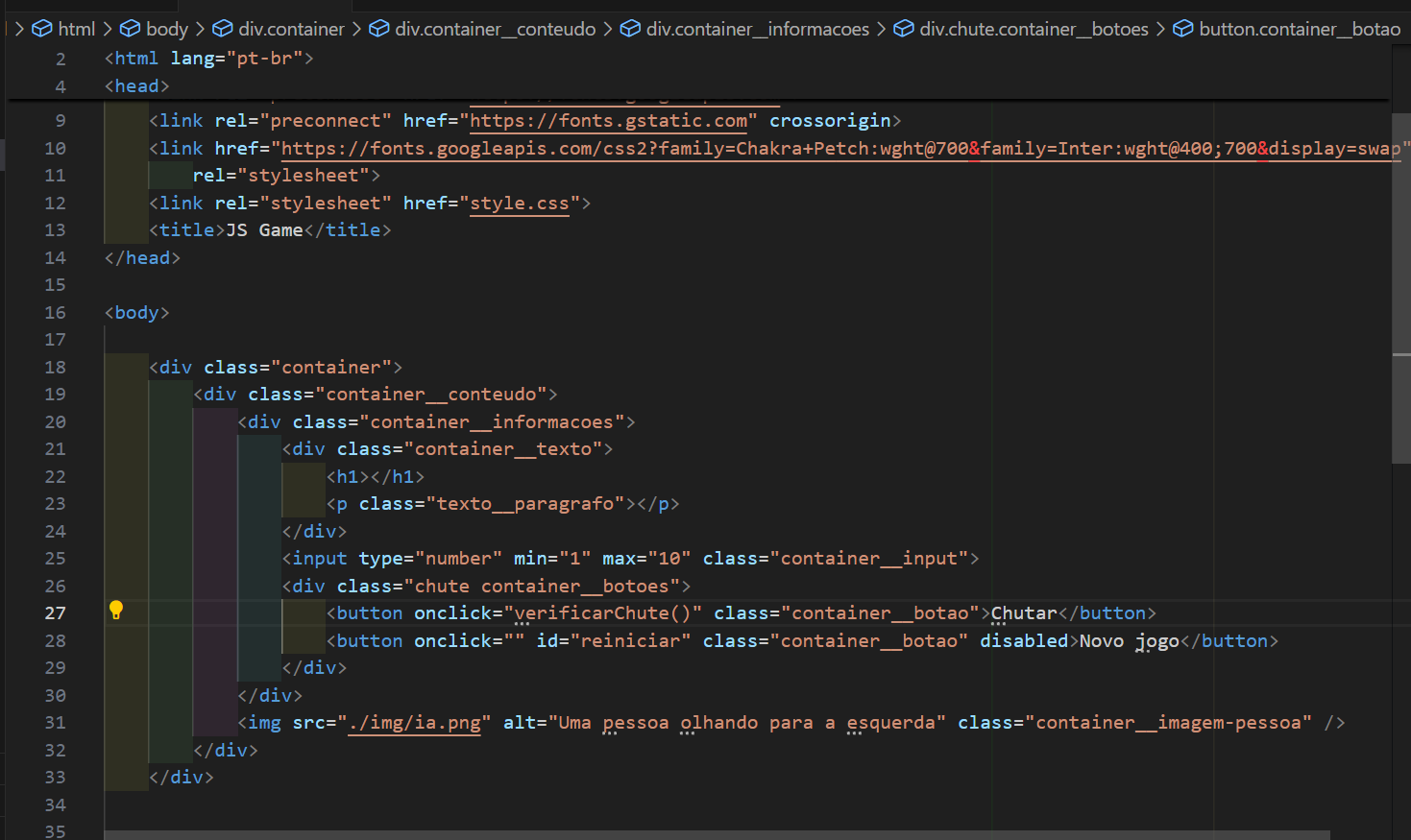Open div.chute.container__botoes breadcrumb item
The image size is (1411, 840).
1034,29
